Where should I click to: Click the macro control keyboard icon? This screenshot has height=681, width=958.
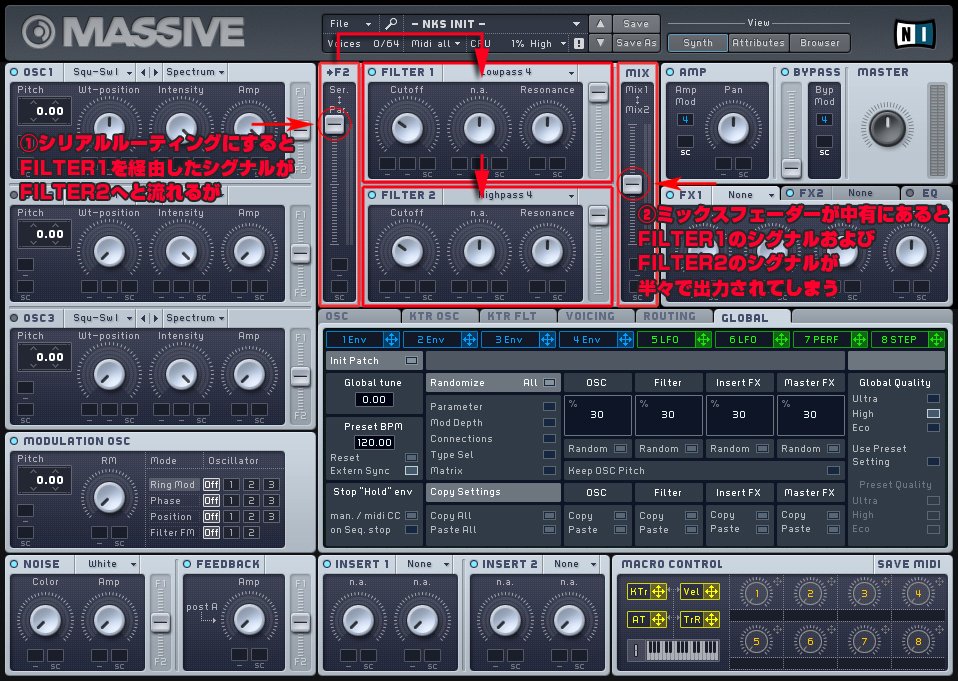coord(674,650)
